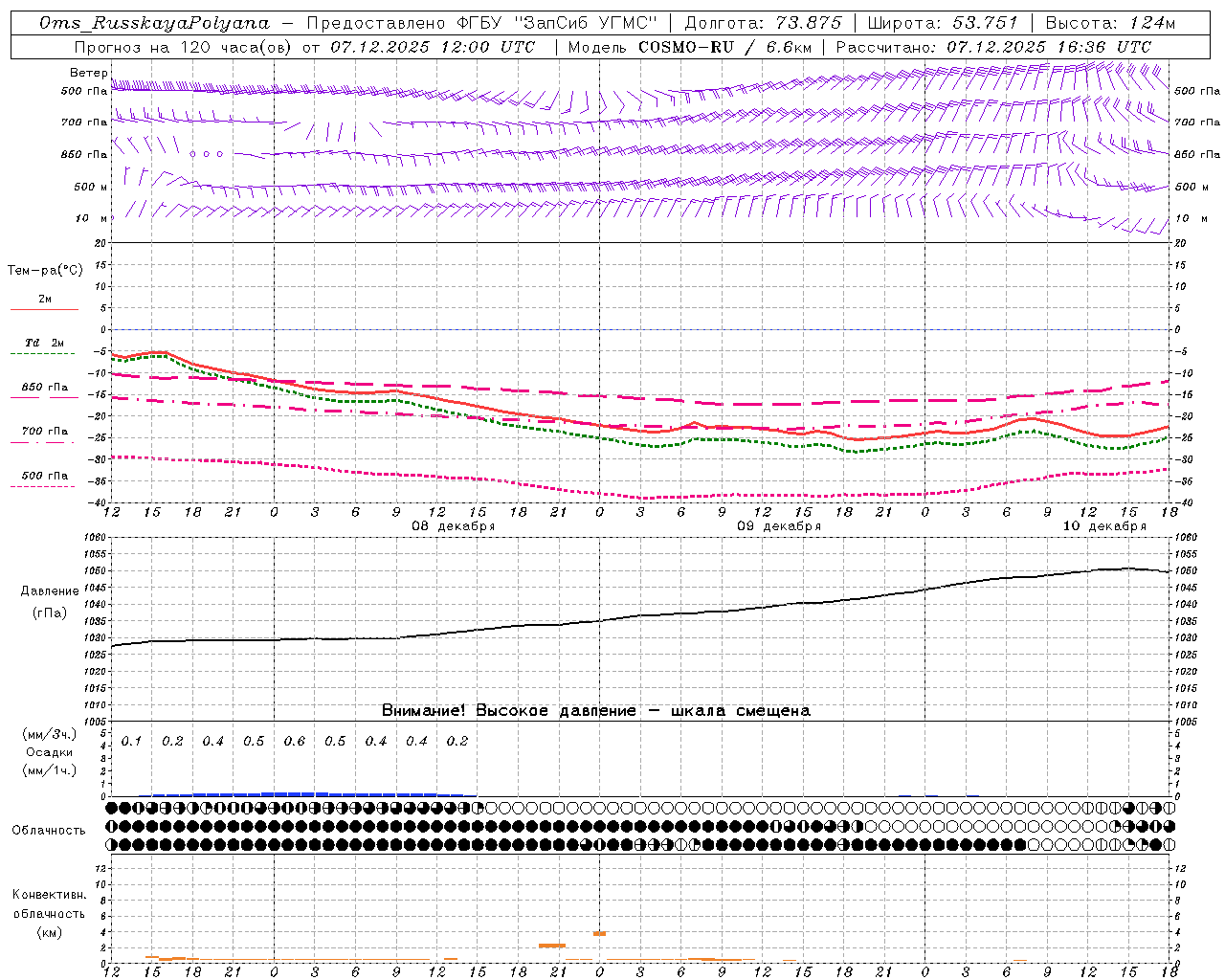This screenshot has height=980, width=1225.
Task: Click the 'Давление' pressure label
Action: 49,591
